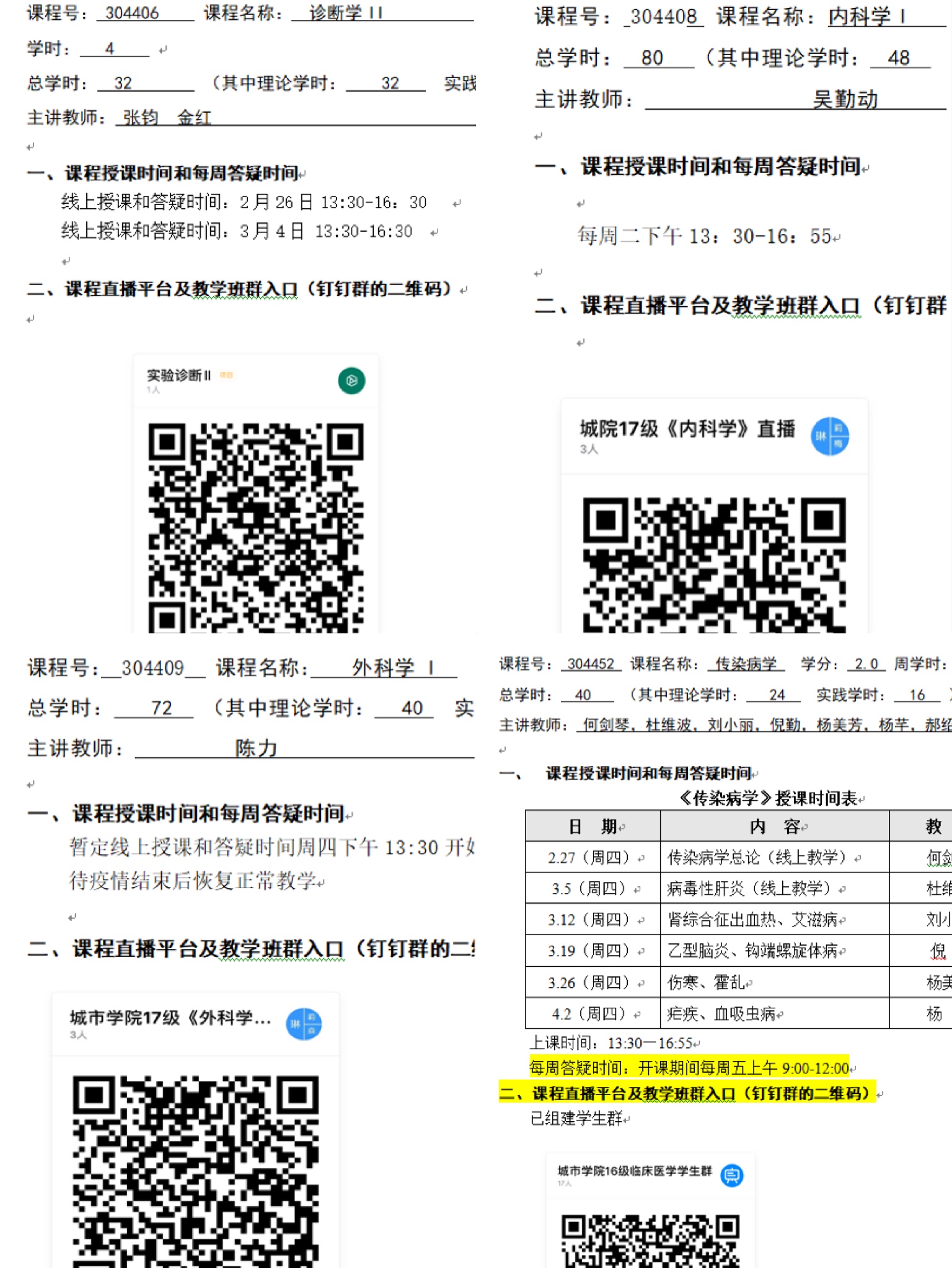Click the green icon on 实验诊断II card
This screenshot has height=1268, width=952.
[x=351, y=381]
